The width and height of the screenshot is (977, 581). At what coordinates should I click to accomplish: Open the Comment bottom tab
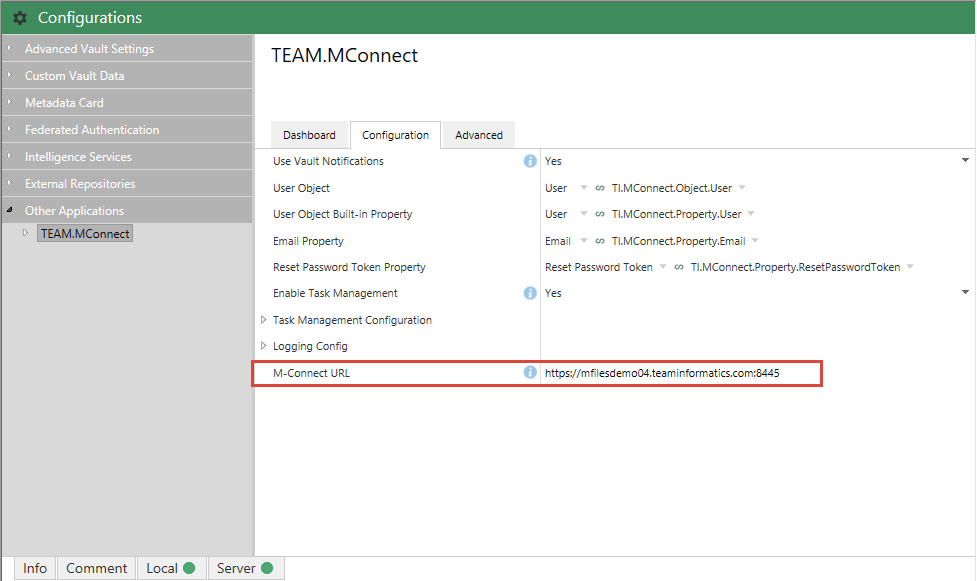96,568
